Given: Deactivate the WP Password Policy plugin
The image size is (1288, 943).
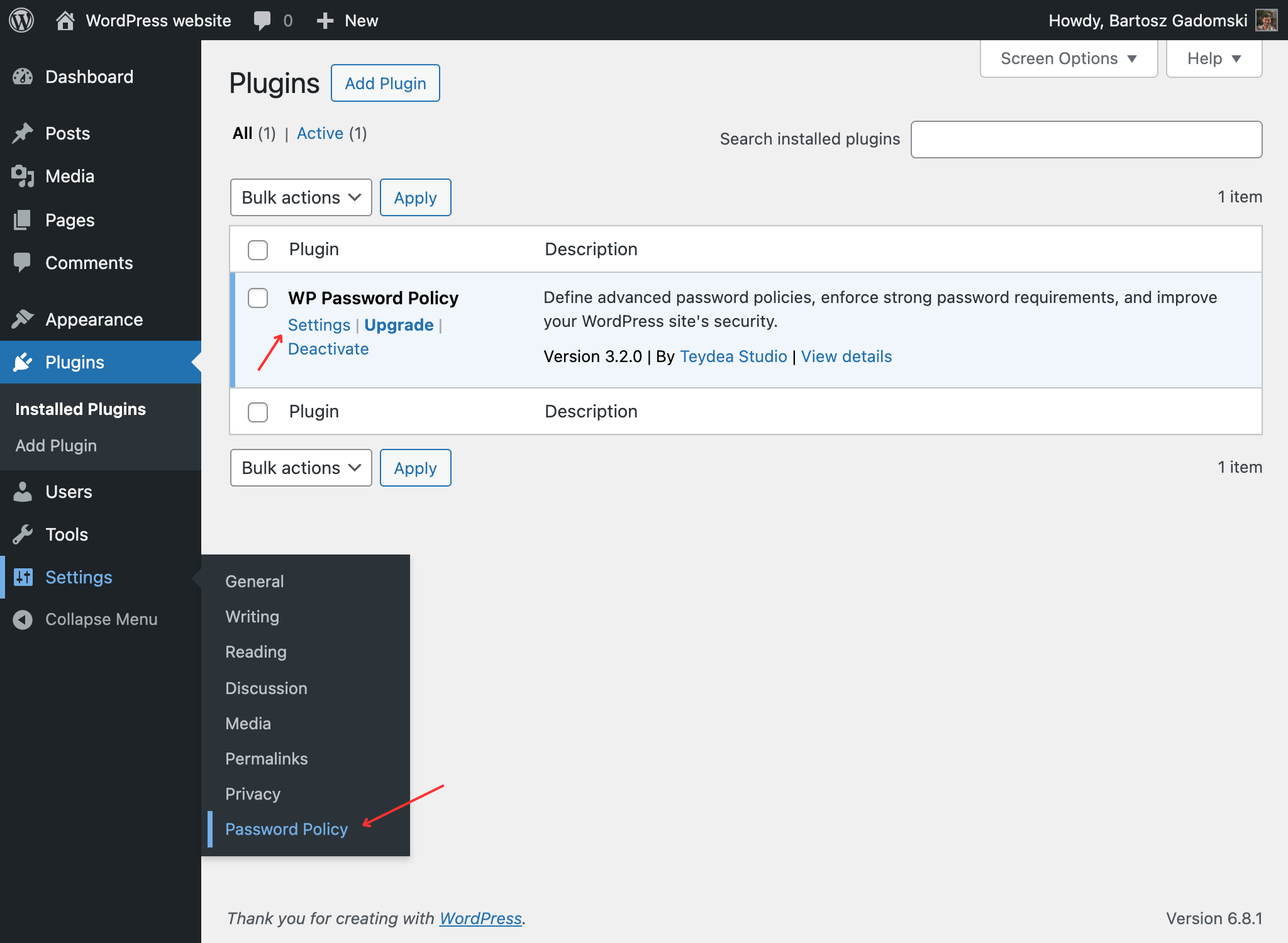Looking at the screenshot, I should coord(328,349).
